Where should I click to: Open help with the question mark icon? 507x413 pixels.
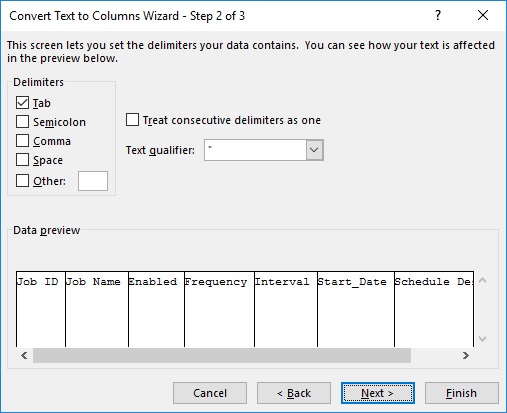click(x=438, y=15)
